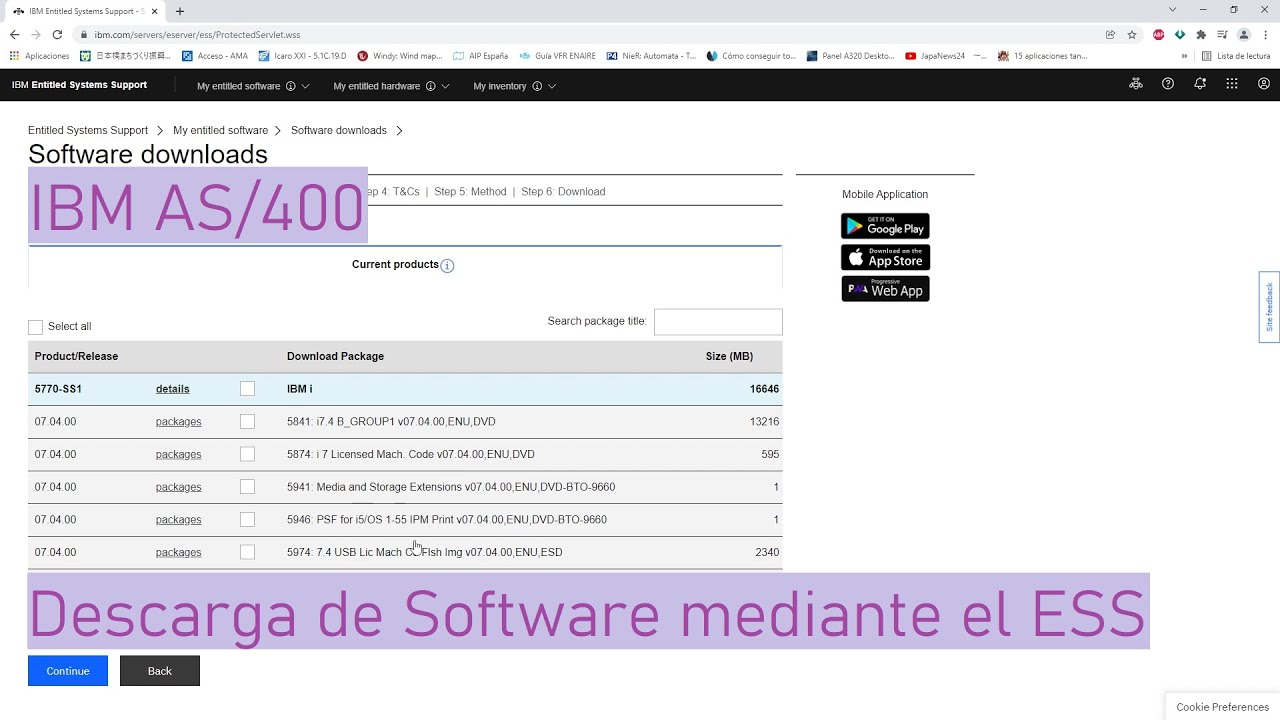Reload the page with the refresh icon
1280x720 pixels.
pyautogui.click(x=59, y=34)
